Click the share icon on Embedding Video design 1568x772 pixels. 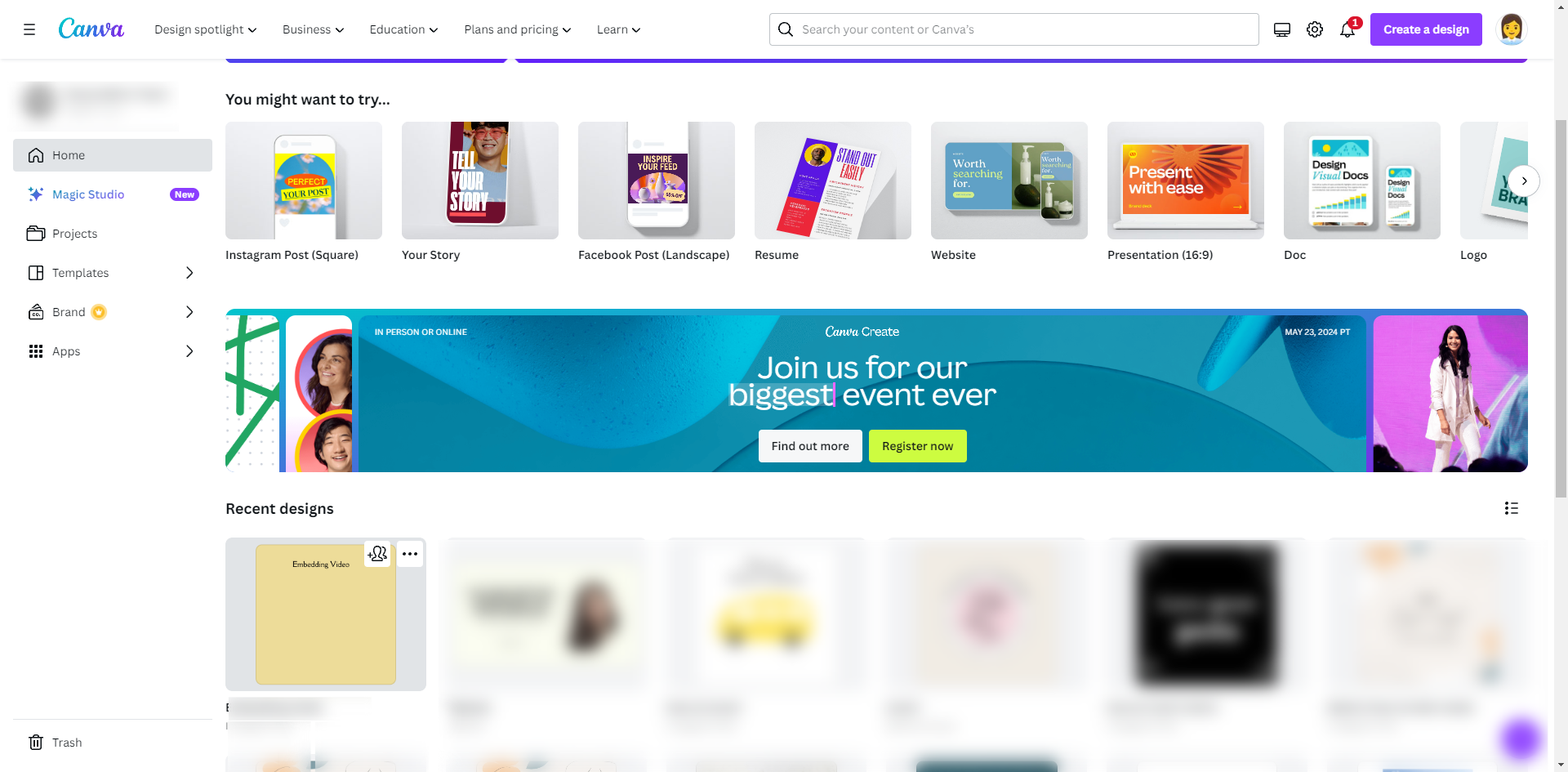377,554
